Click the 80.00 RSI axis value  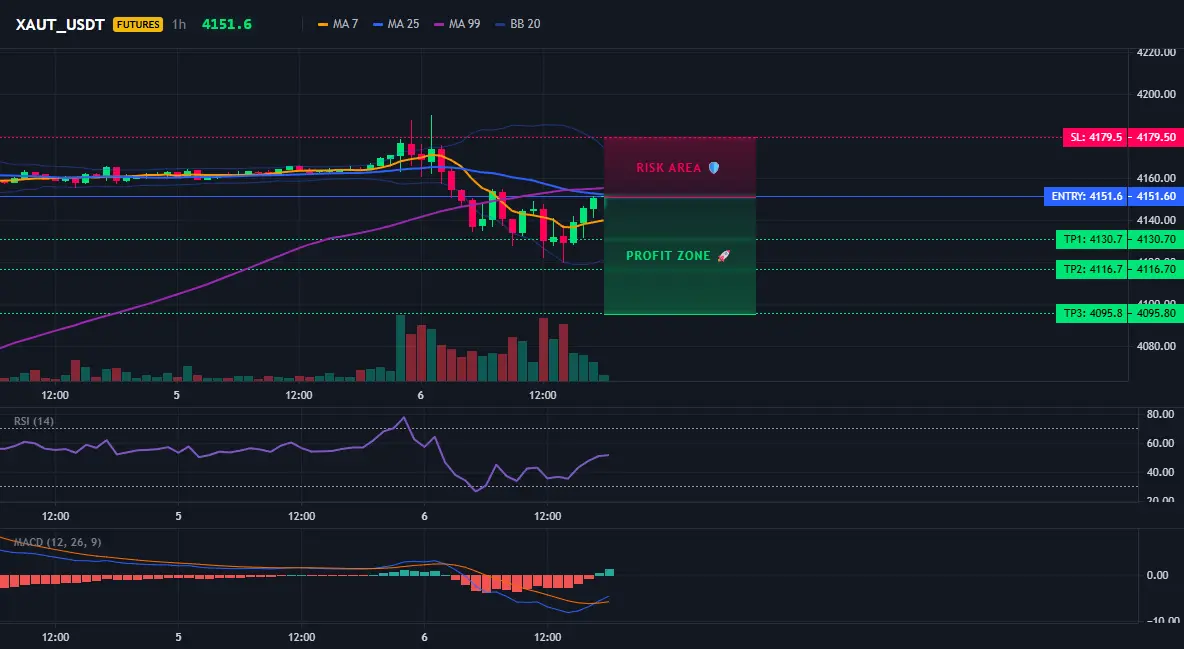[1160, 414]
